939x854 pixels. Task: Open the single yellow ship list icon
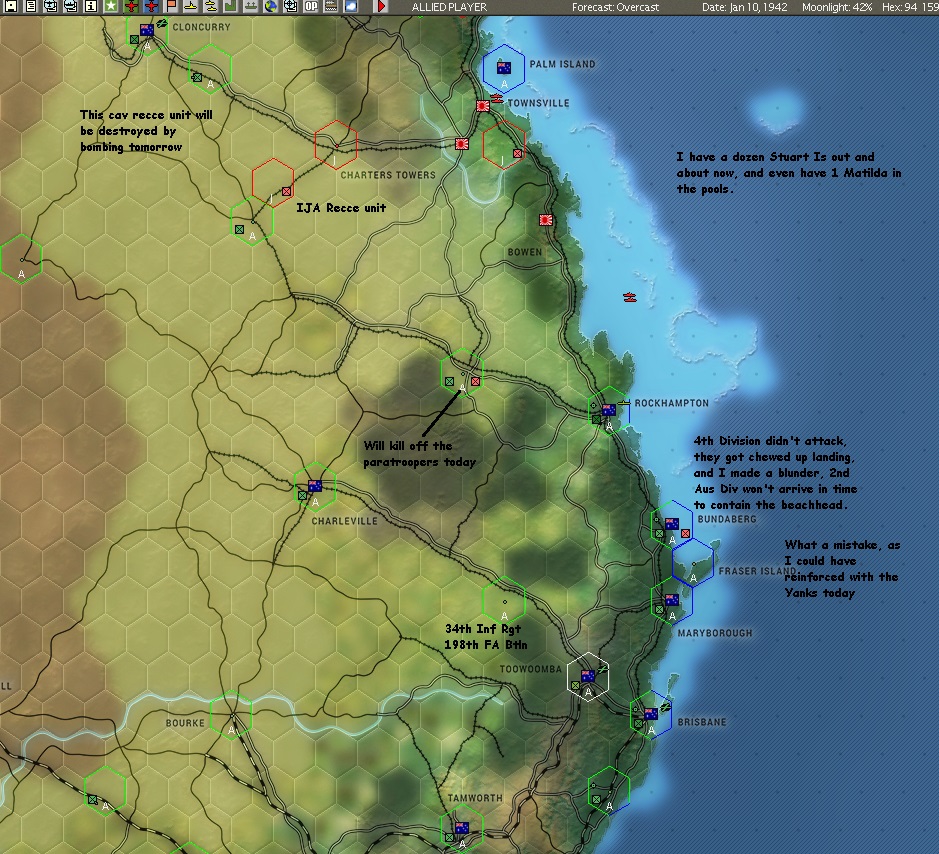[x=191, y=7]
